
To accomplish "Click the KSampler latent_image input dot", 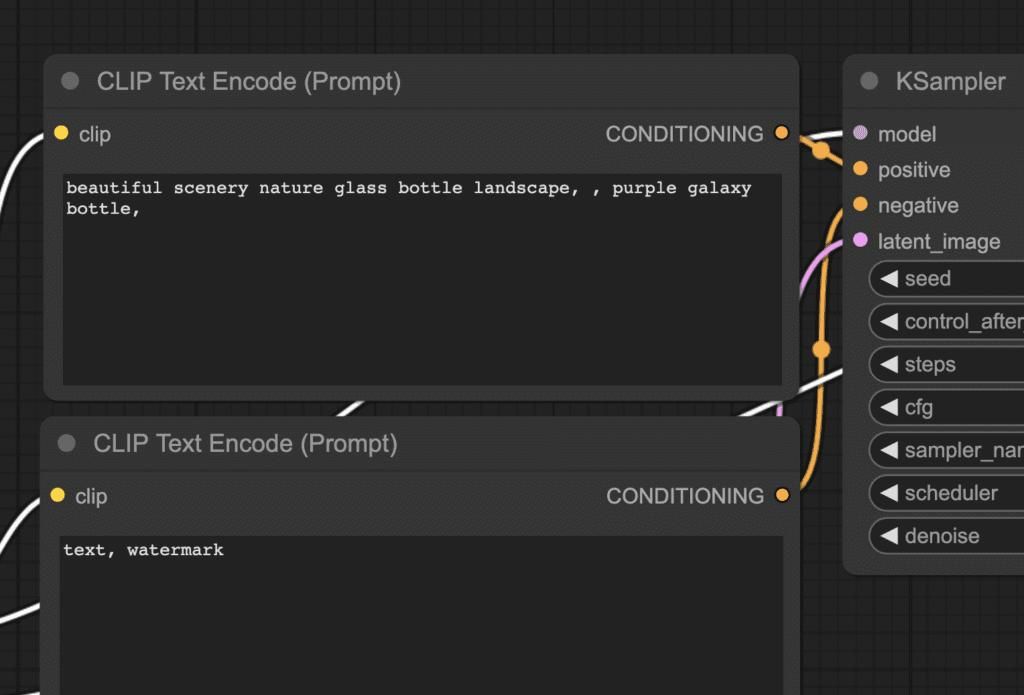I will 860,241.
